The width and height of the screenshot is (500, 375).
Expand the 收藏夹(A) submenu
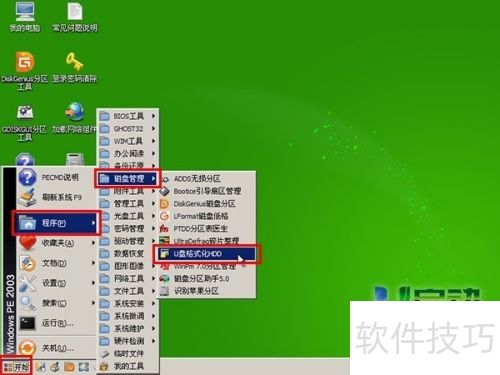tap(56, 243)
